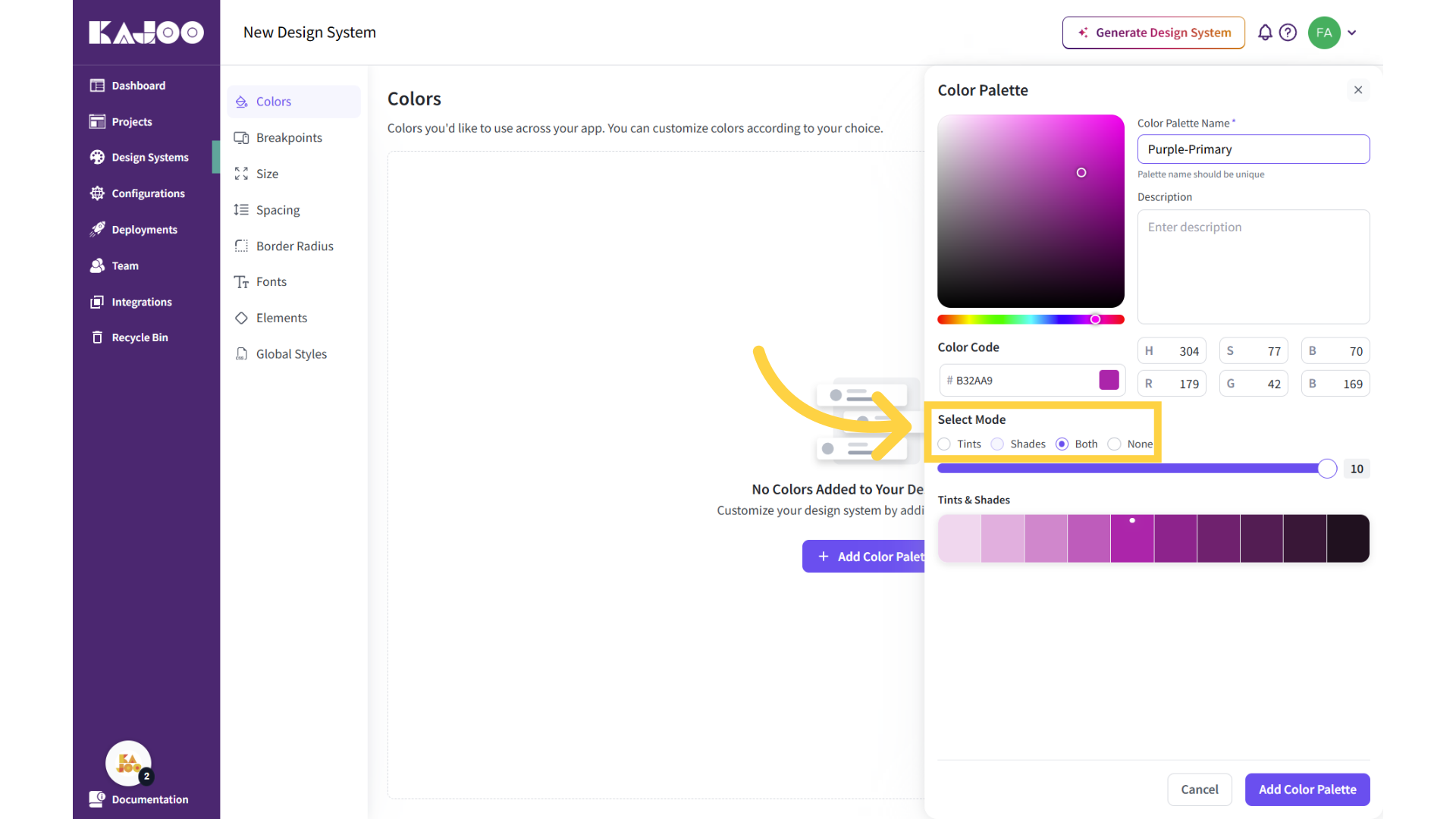This screenshot has width=1456, height=819.
Task: Click the Colors paint bucket icon
Action: point(241,102)
